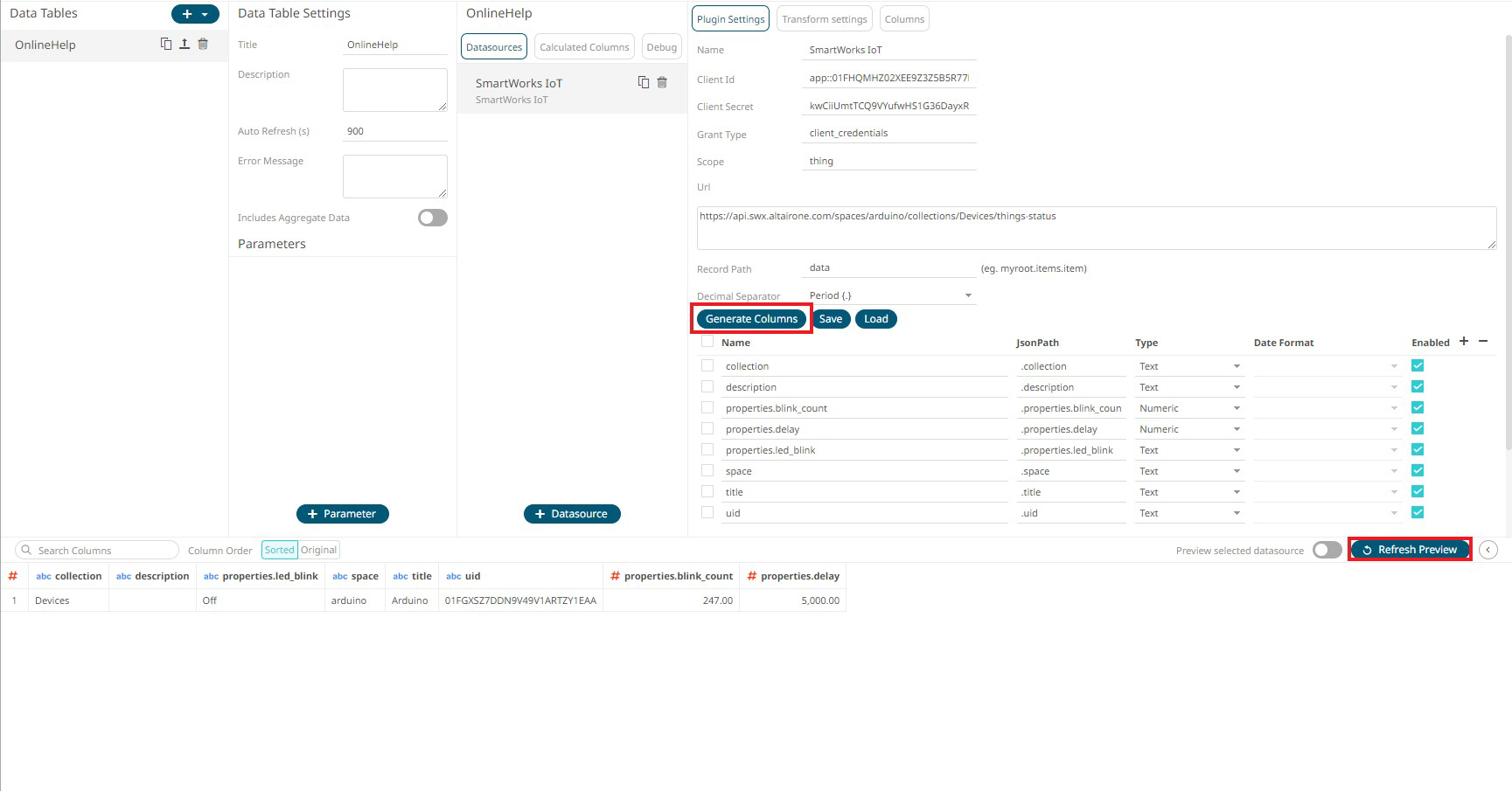The width and height of the screenshot is (1512, 791).
Task: Add a new Datasource
Action: click(572, 514)
